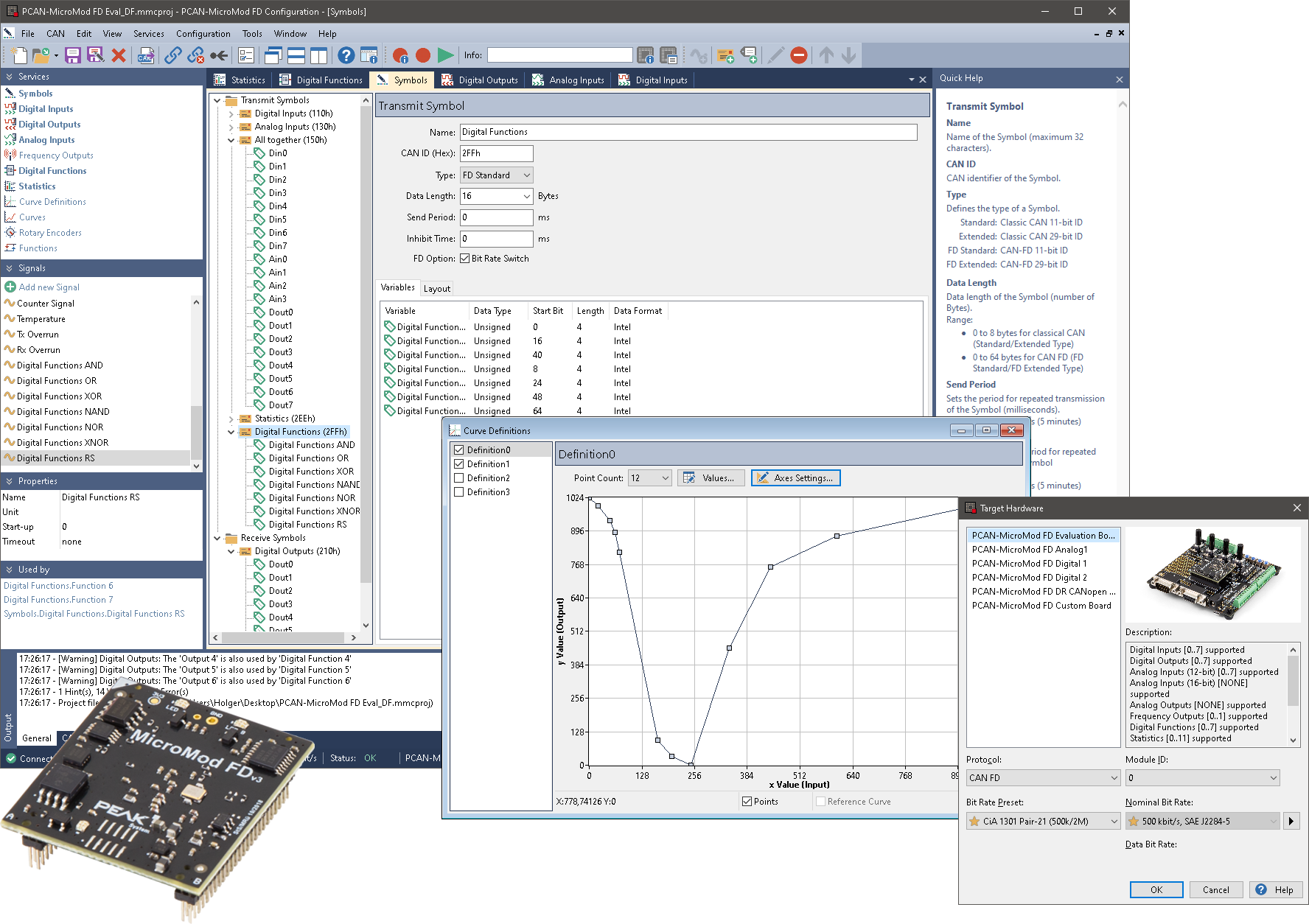Click the Values button icon in Curve Definitions
Viewport: 1309px width, 924px height.
(689, 477)
